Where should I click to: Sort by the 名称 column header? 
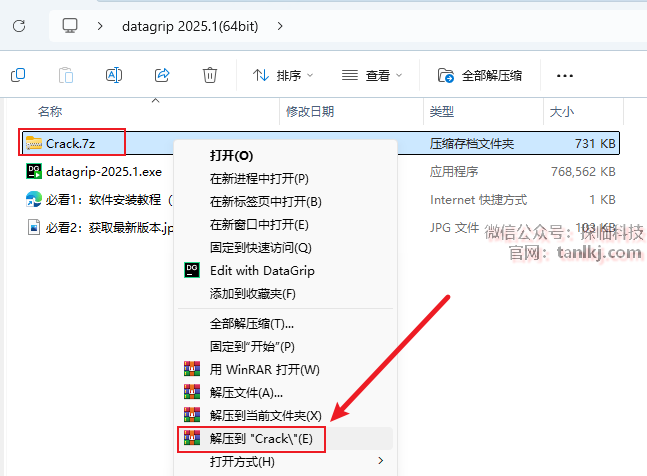50,111
